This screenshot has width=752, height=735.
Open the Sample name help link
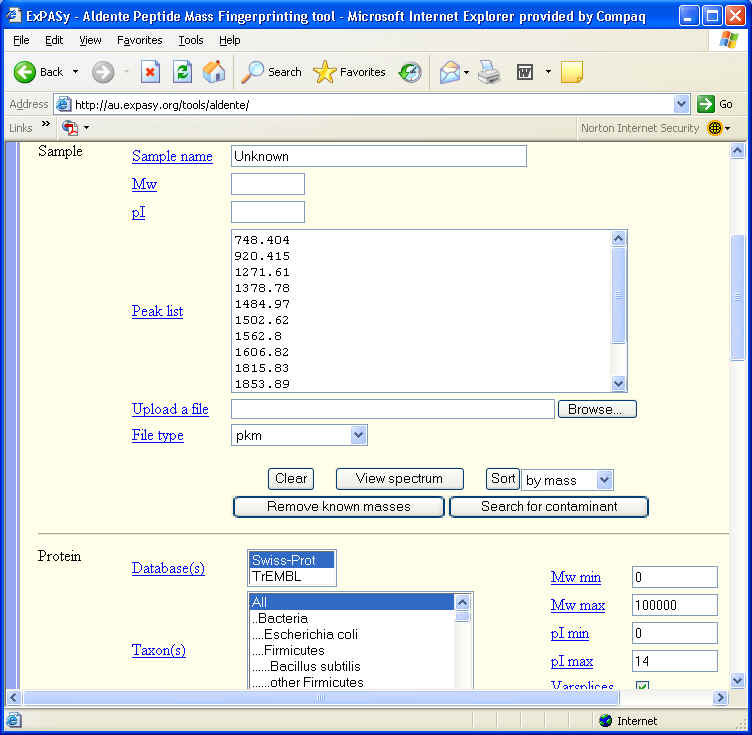tap(172, 156)
